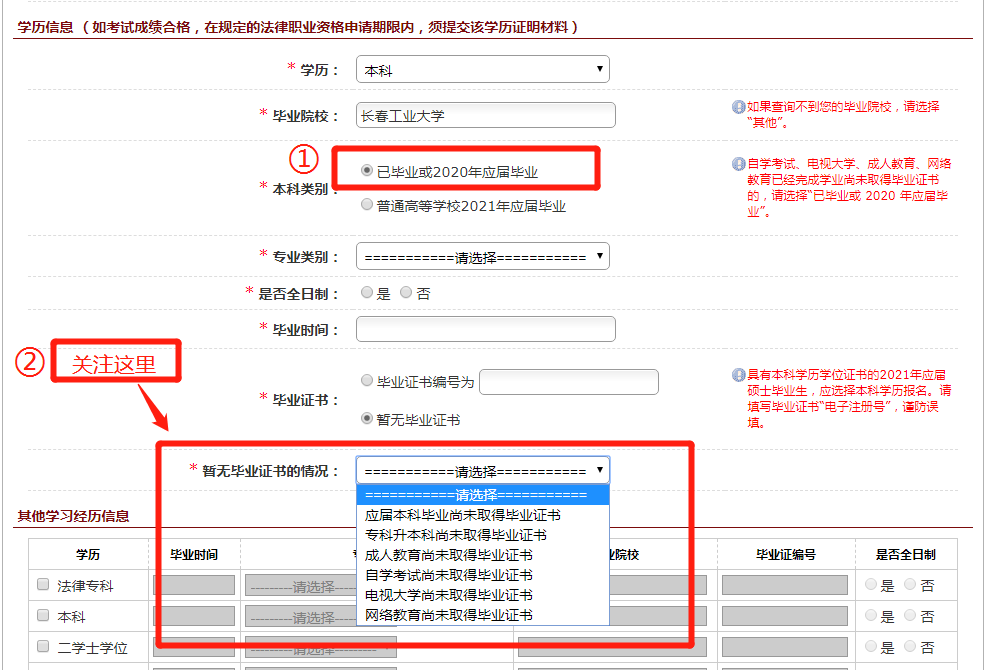Choose 是 for 是否全日制

tap(367, 293)
